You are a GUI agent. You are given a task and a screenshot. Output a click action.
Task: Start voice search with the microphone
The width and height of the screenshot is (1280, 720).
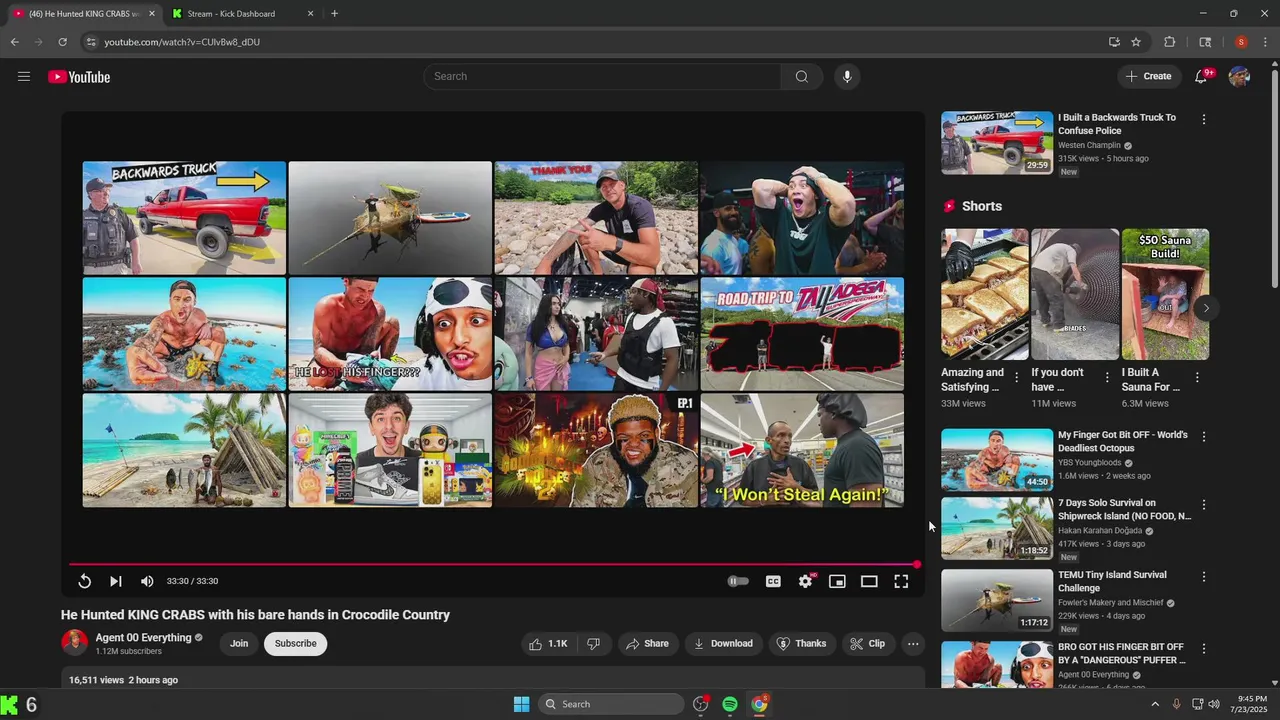click(x=847, y=77)
